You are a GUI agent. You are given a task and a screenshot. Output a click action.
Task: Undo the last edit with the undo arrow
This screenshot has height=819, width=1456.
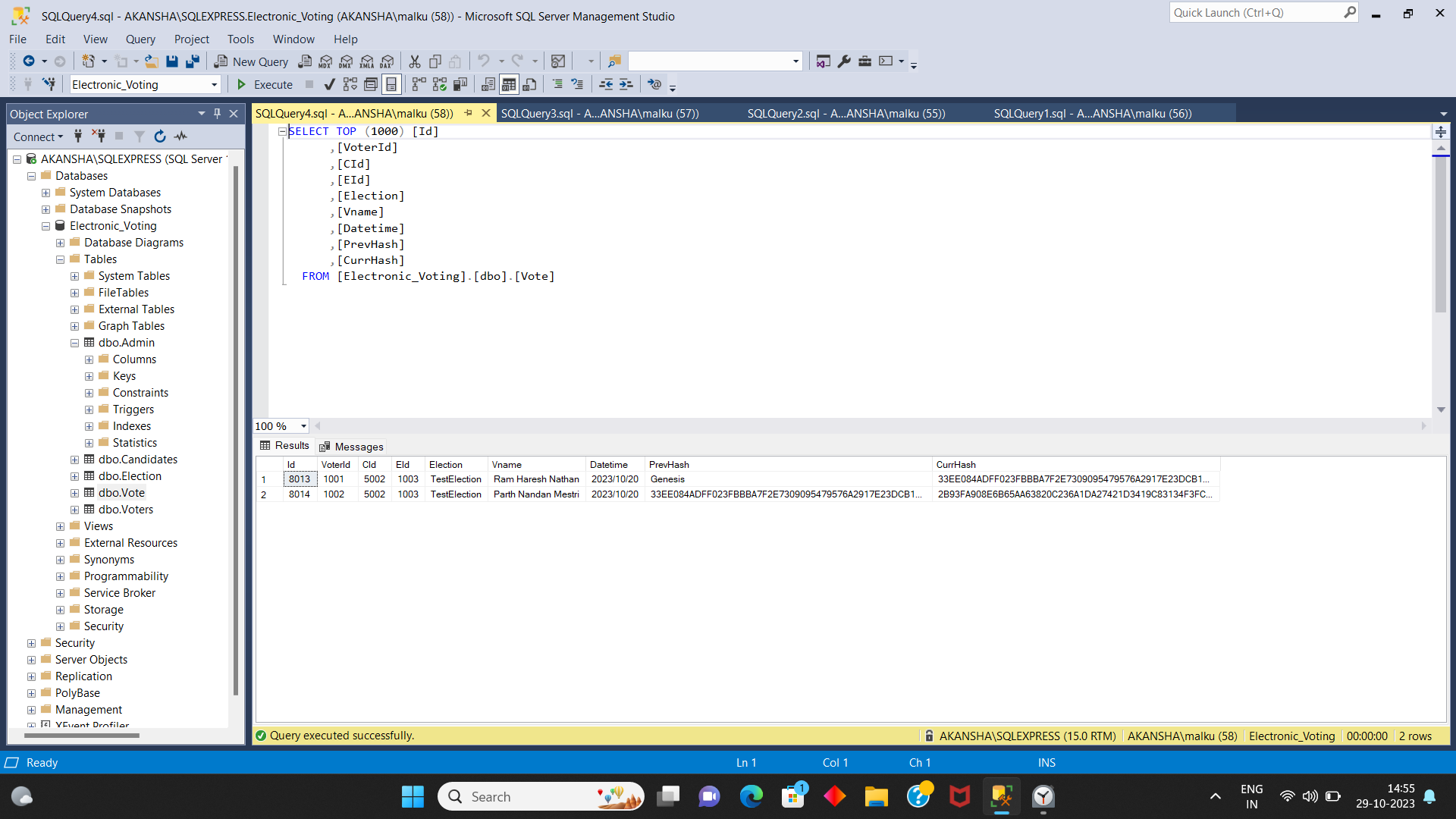coord(484,61)
